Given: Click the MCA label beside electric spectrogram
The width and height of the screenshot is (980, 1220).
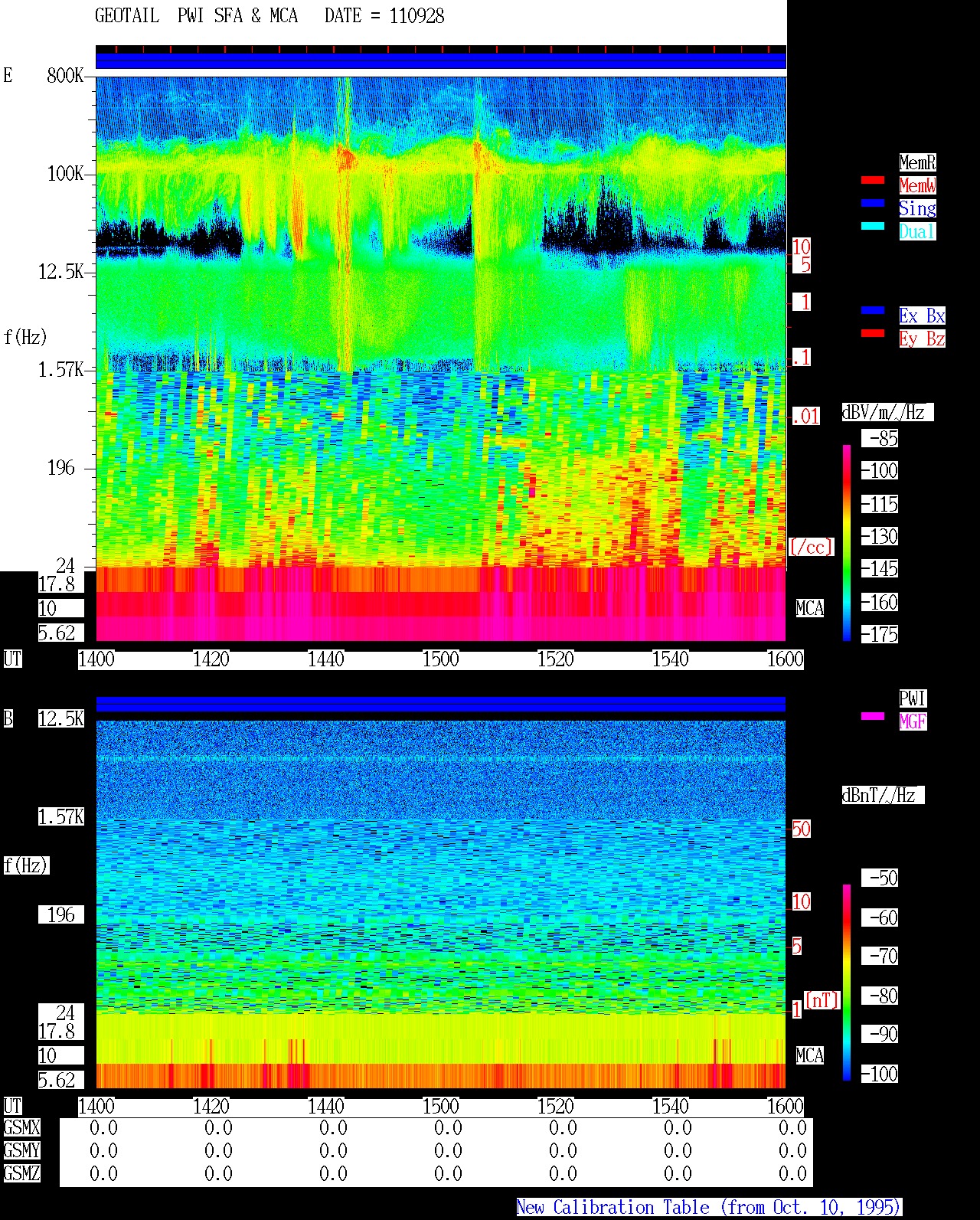Looking at the screenshot, I should [810, 609].
